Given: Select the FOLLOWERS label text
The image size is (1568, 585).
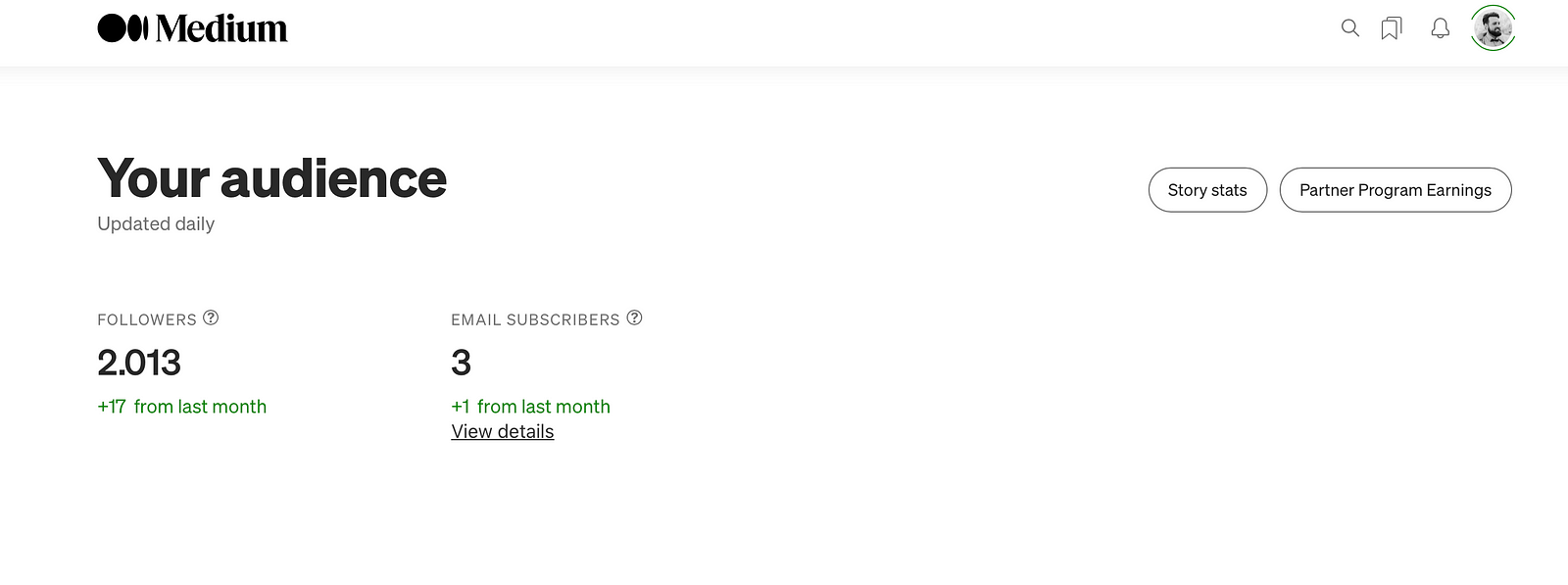Looking at the screenshot, I should (147, 320).
